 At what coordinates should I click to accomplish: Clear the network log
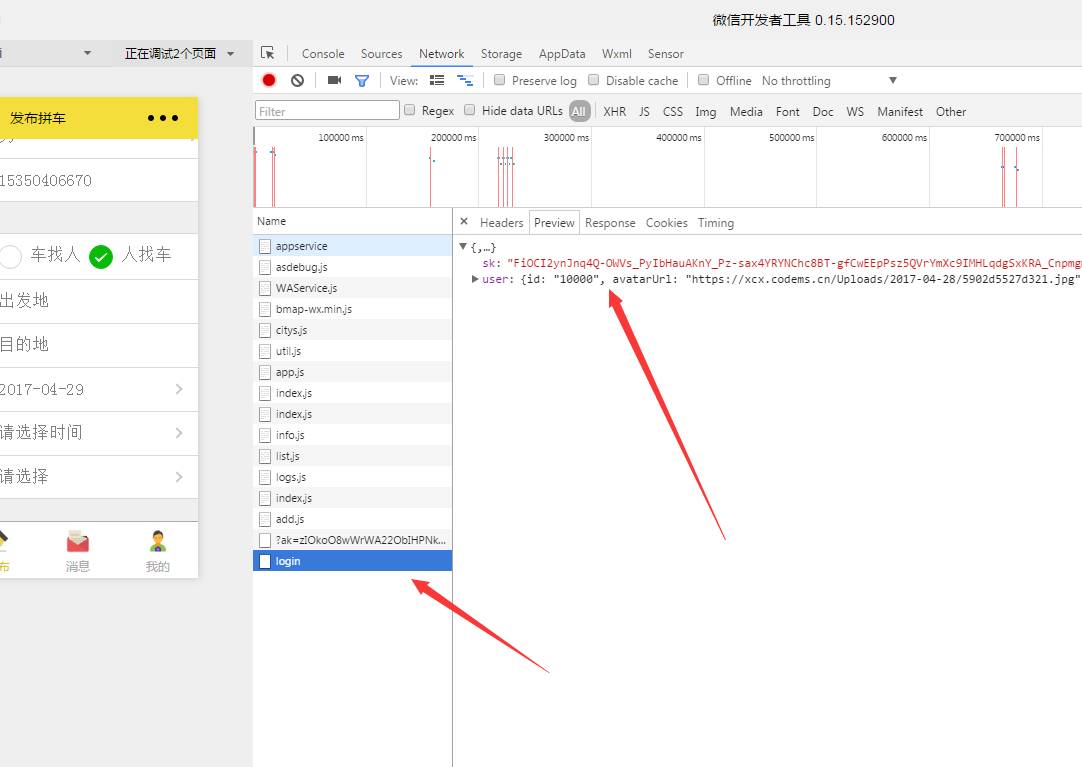point(297,80)
